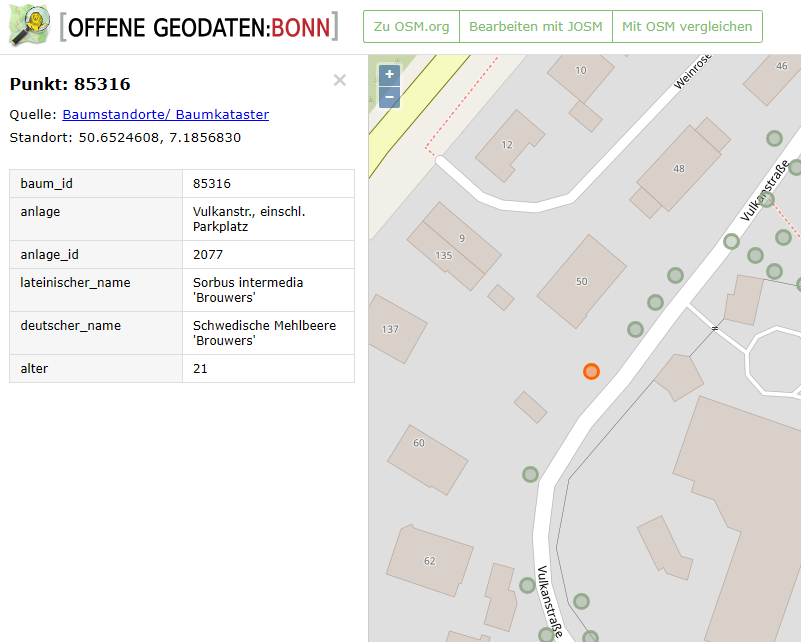
Task: Select the tree marker nearest building 48
Action: pos(731,241)
